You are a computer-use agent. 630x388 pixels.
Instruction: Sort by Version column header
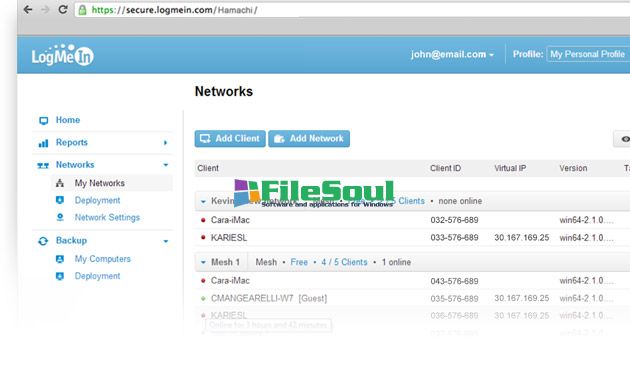pyautogui.click(x=573, y=168)
